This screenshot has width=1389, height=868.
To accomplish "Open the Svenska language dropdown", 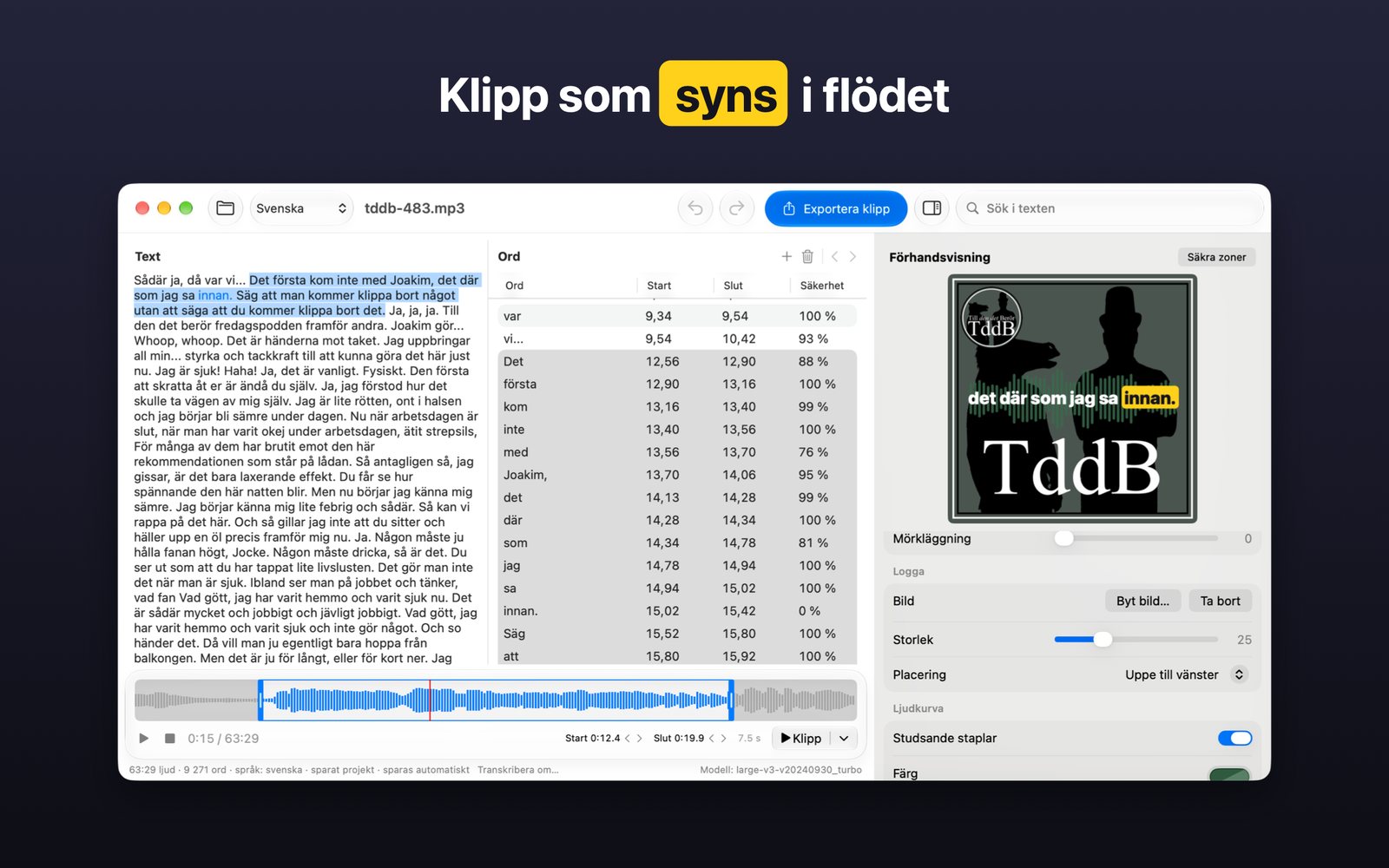I will pyautogui.click(x=301, y=208).
